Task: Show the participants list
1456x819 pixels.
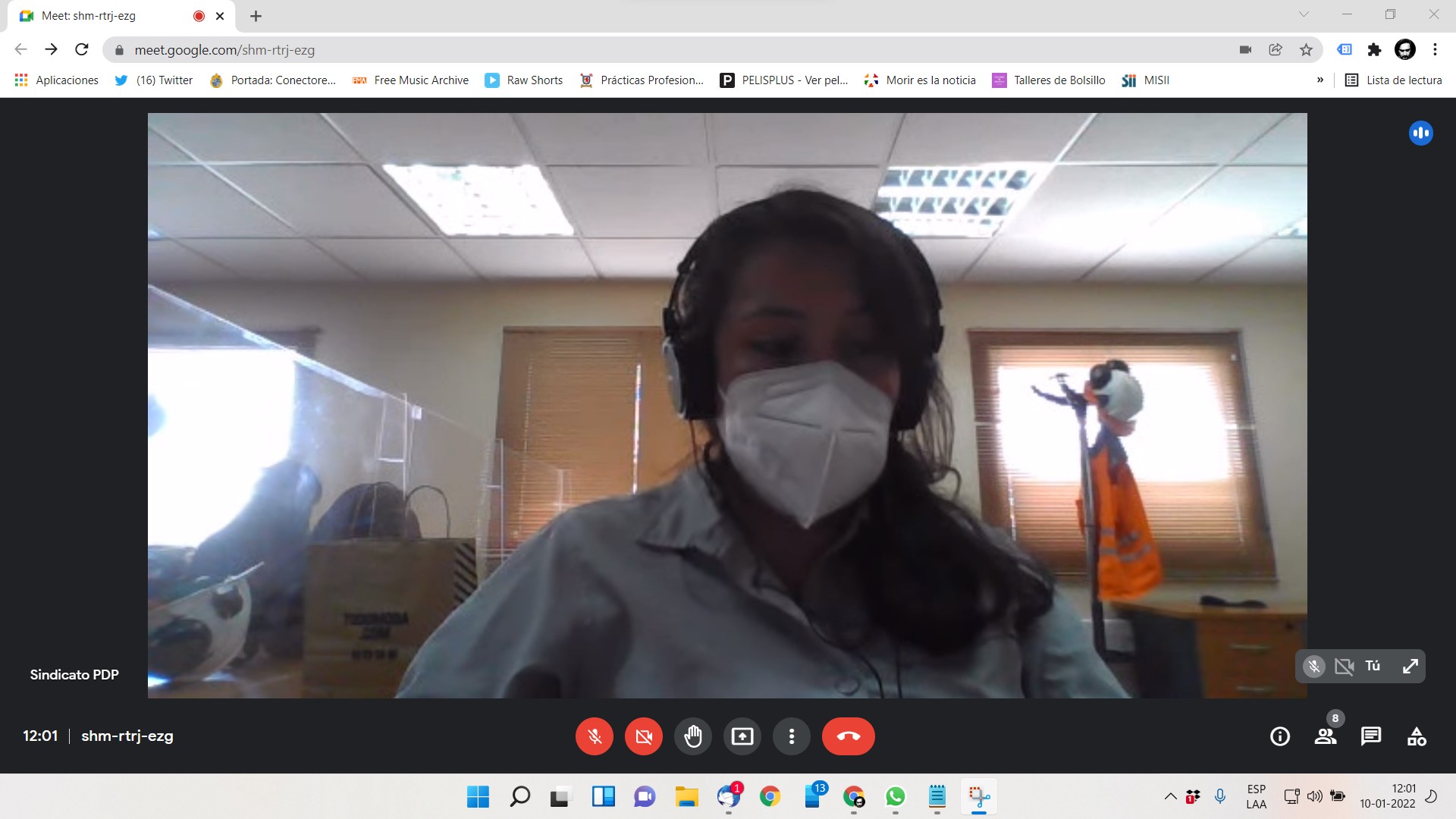Action: point(1326,736)
